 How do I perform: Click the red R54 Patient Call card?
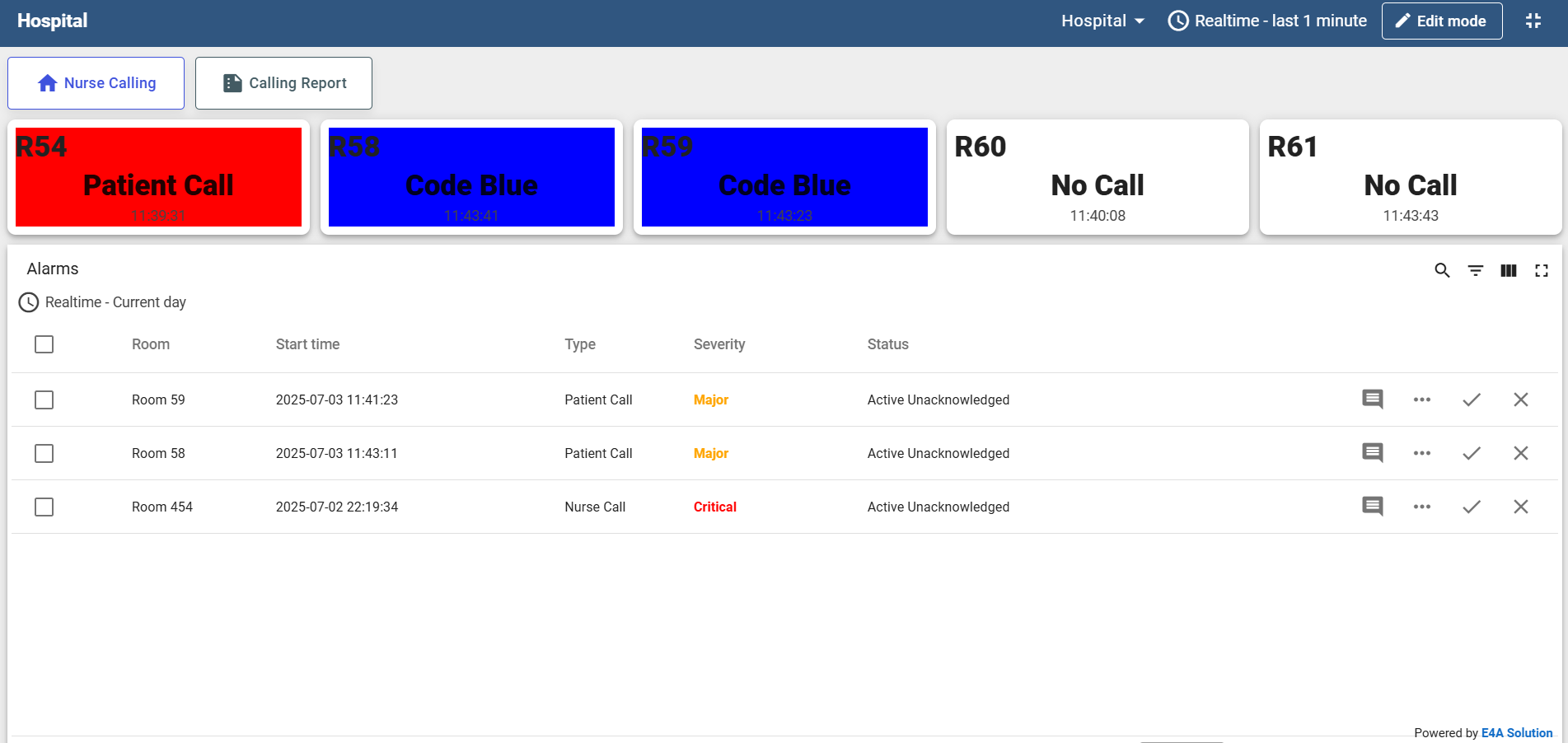pos(158,177)
